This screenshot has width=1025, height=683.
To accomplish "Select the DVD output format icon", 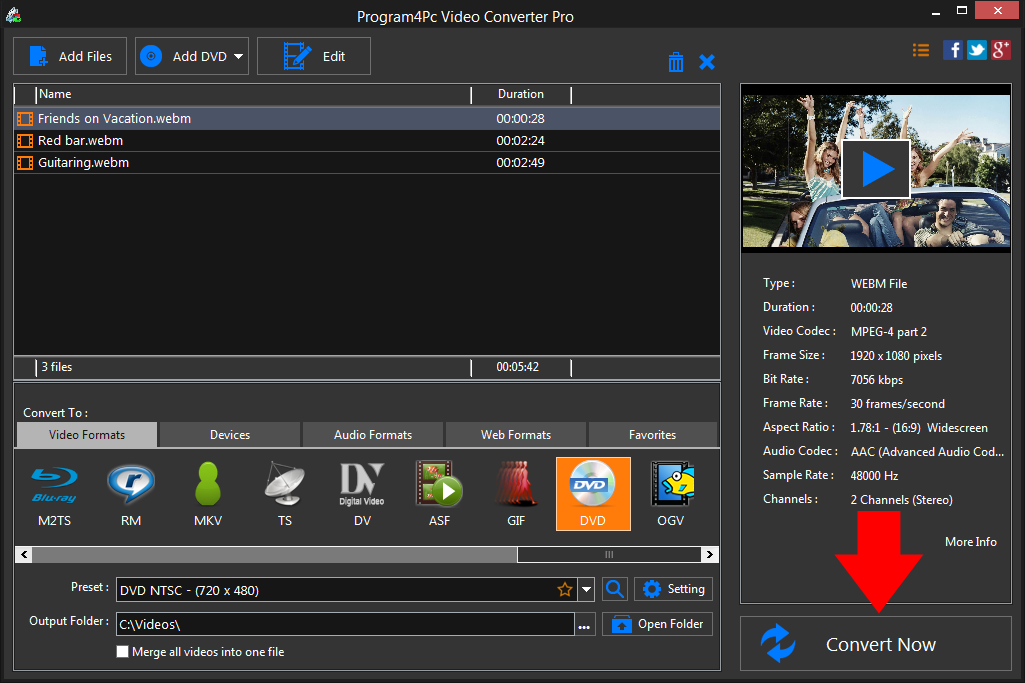I will pyautogui.click(x=592, y=493).
